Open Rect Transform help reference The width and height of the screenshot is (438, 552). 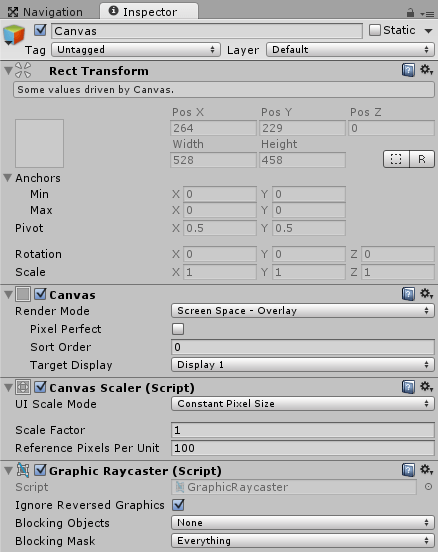click(x=408, y=70)
